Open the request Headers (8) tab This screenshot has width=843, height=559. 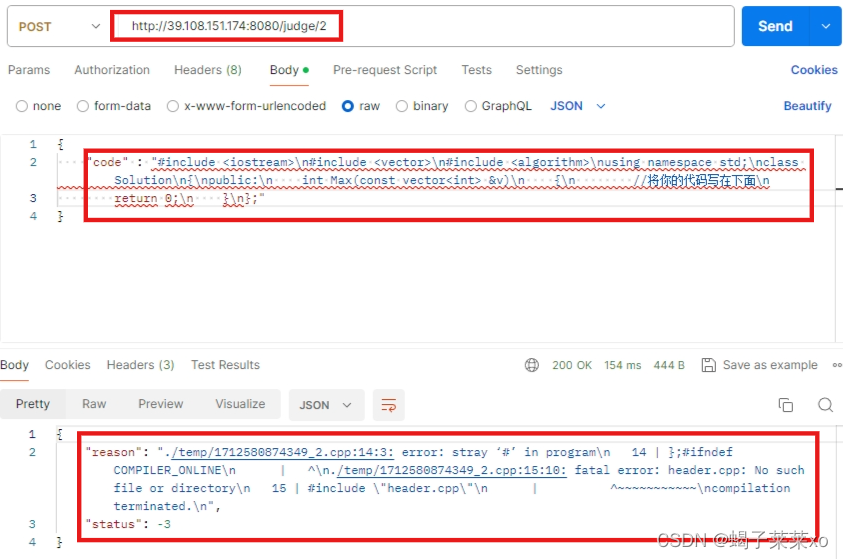tap(208, 70)
